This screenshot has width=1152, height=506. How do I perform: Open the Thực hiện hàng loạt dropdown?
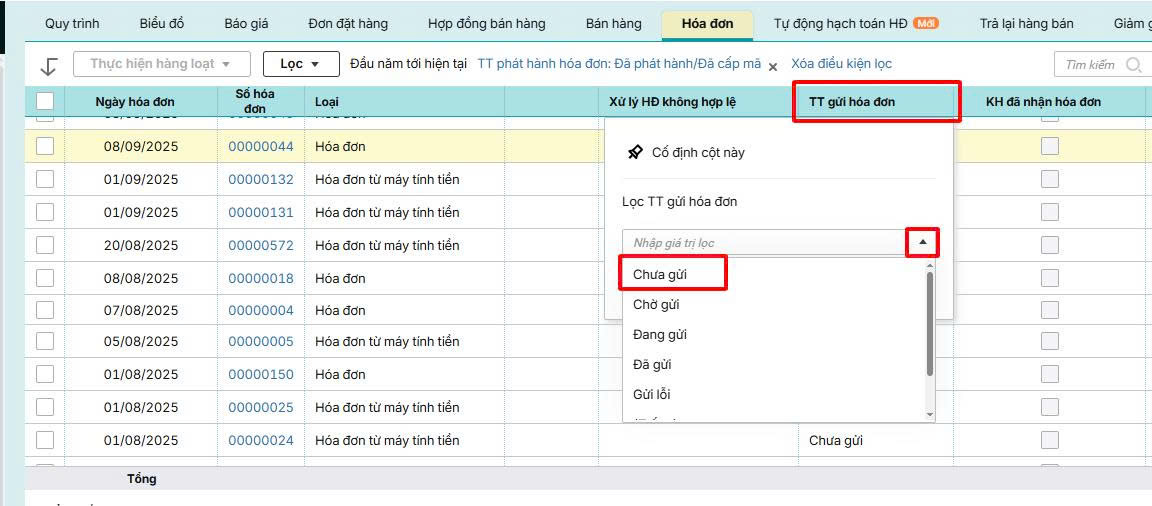(159, 64)
